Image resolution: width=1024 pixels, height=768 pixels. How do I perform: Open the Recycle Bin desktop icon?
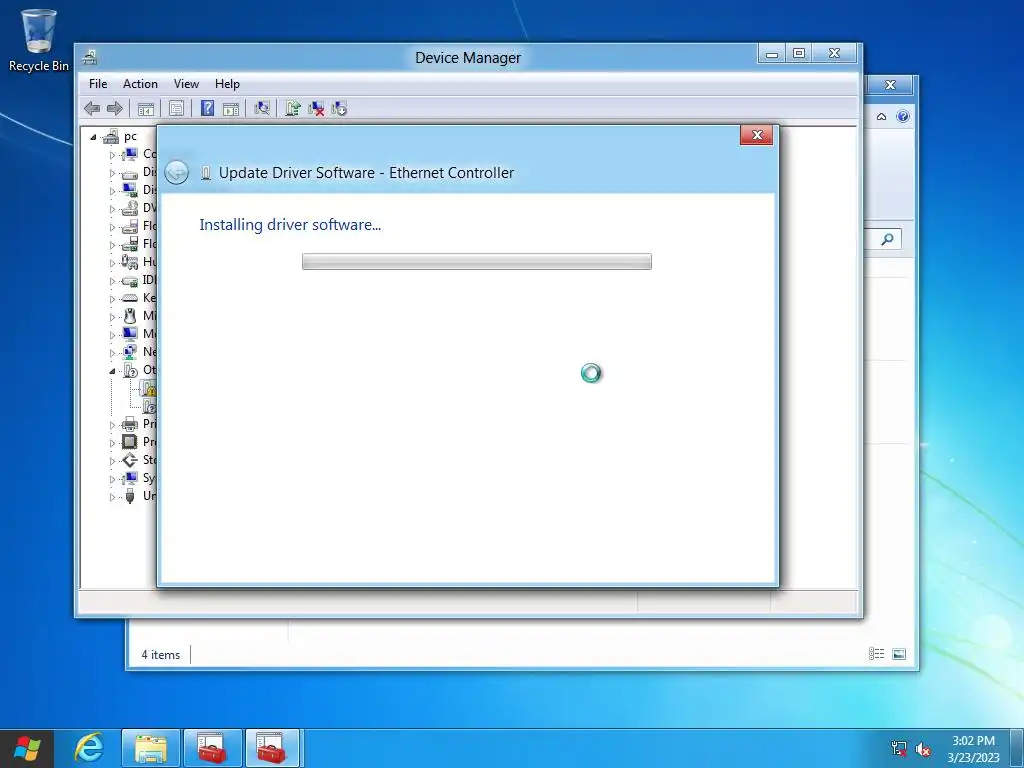pos(39,39)
